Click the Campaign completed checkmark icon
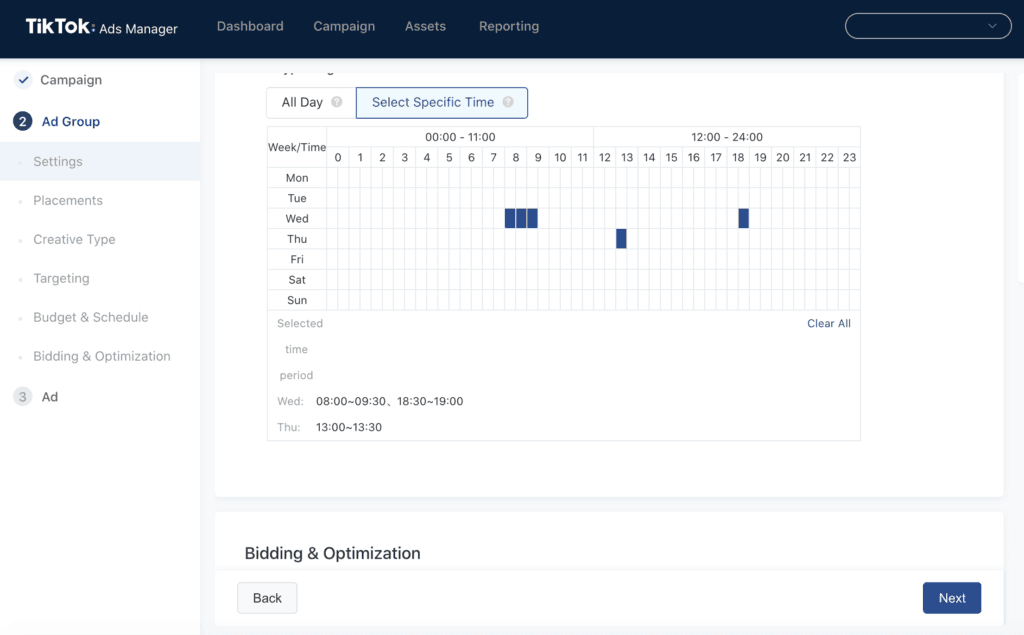This screenshot has width=1024, height=635. coord(23,80)
